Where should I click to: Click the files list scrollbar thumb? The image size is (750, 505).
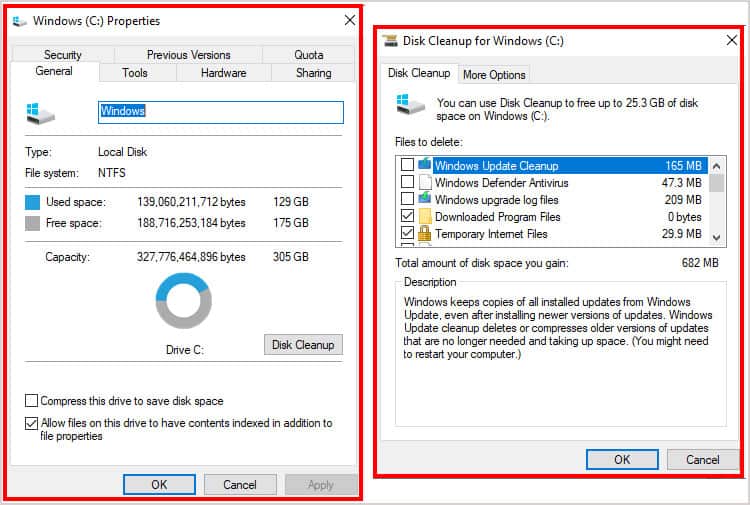[717, 183]
